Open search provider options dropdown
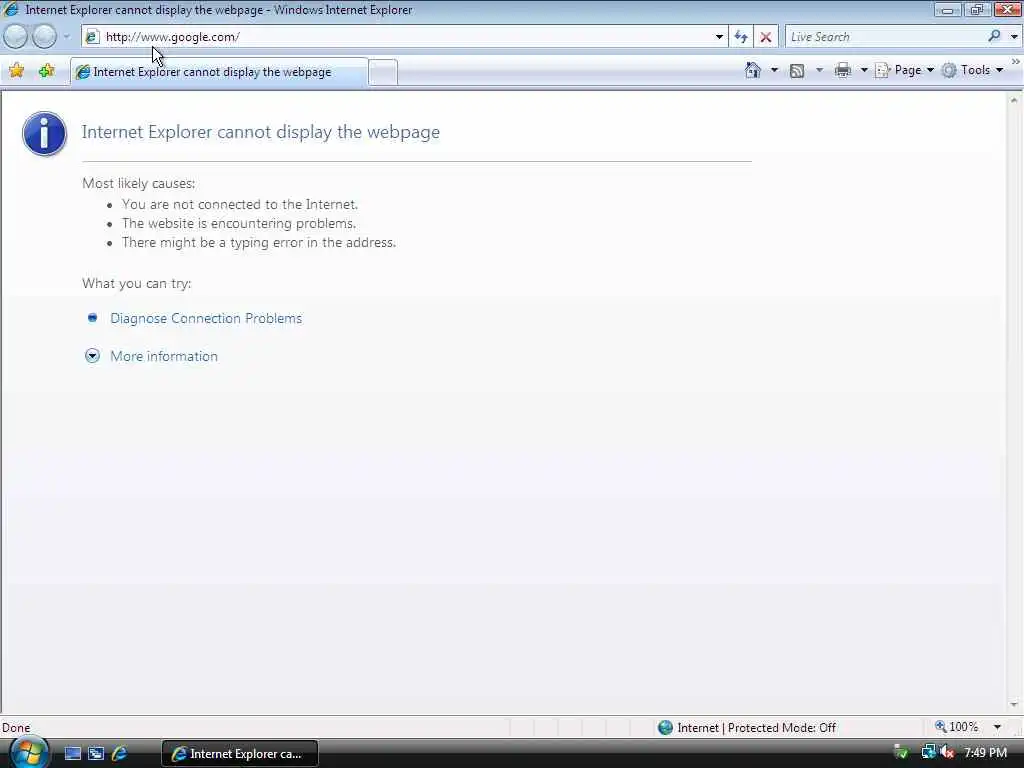The width and height of the screenshot is (1024, 768). [x=1014, y=37]
